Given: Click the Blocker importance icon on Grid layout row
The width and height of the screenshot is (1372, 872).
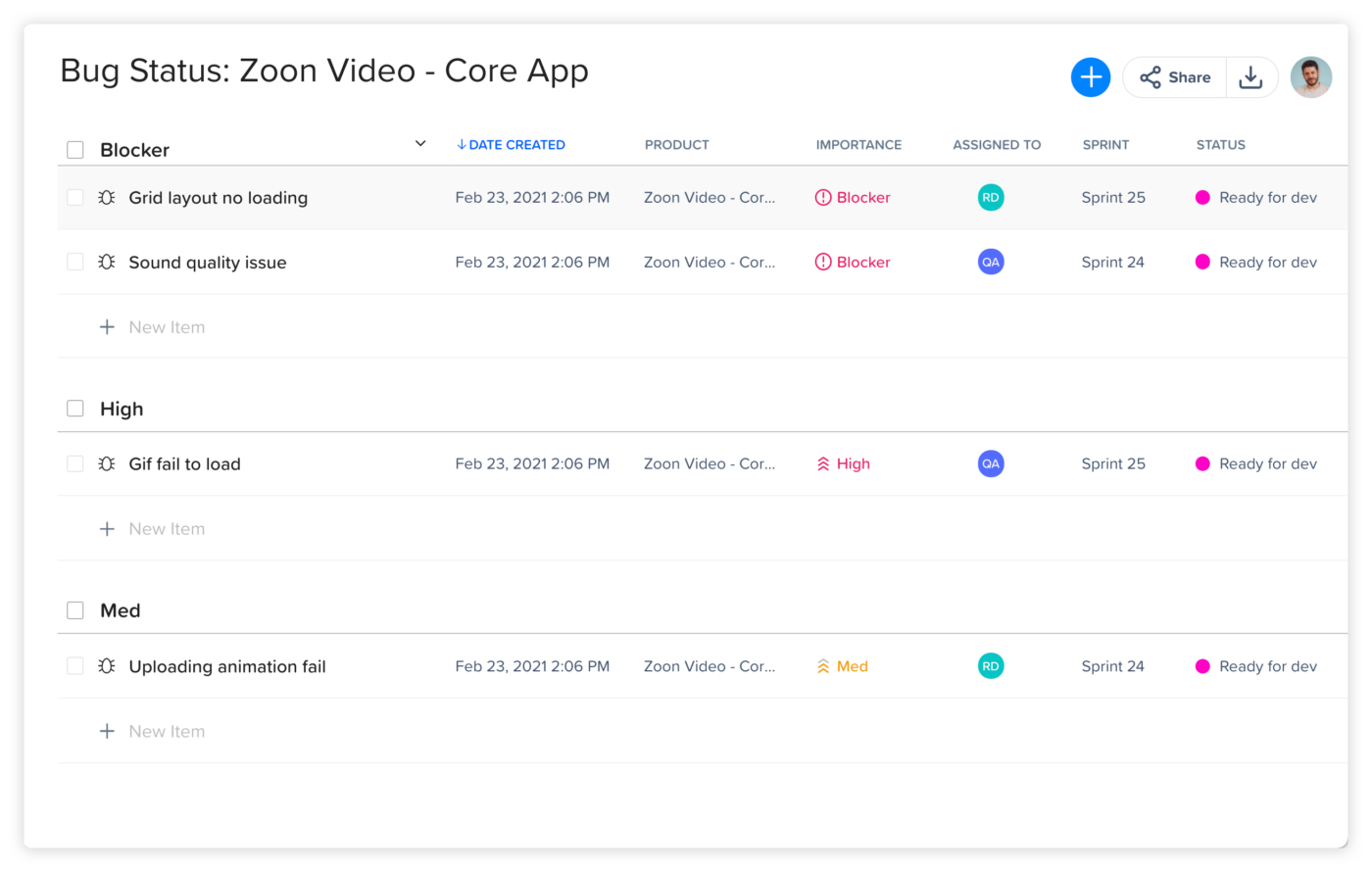Looking at the screenshot, I should 823,198.
